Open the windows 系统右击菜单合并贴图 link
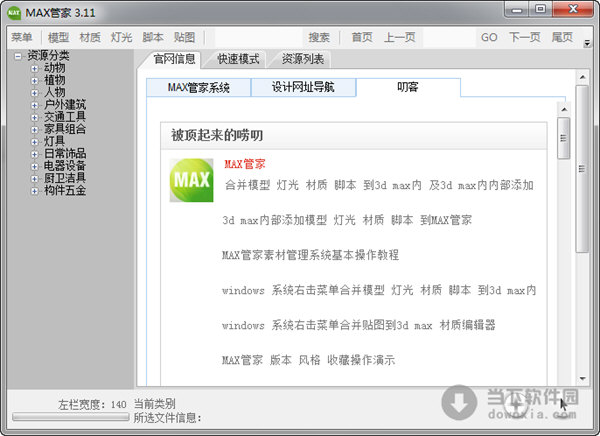 [359, 325]
